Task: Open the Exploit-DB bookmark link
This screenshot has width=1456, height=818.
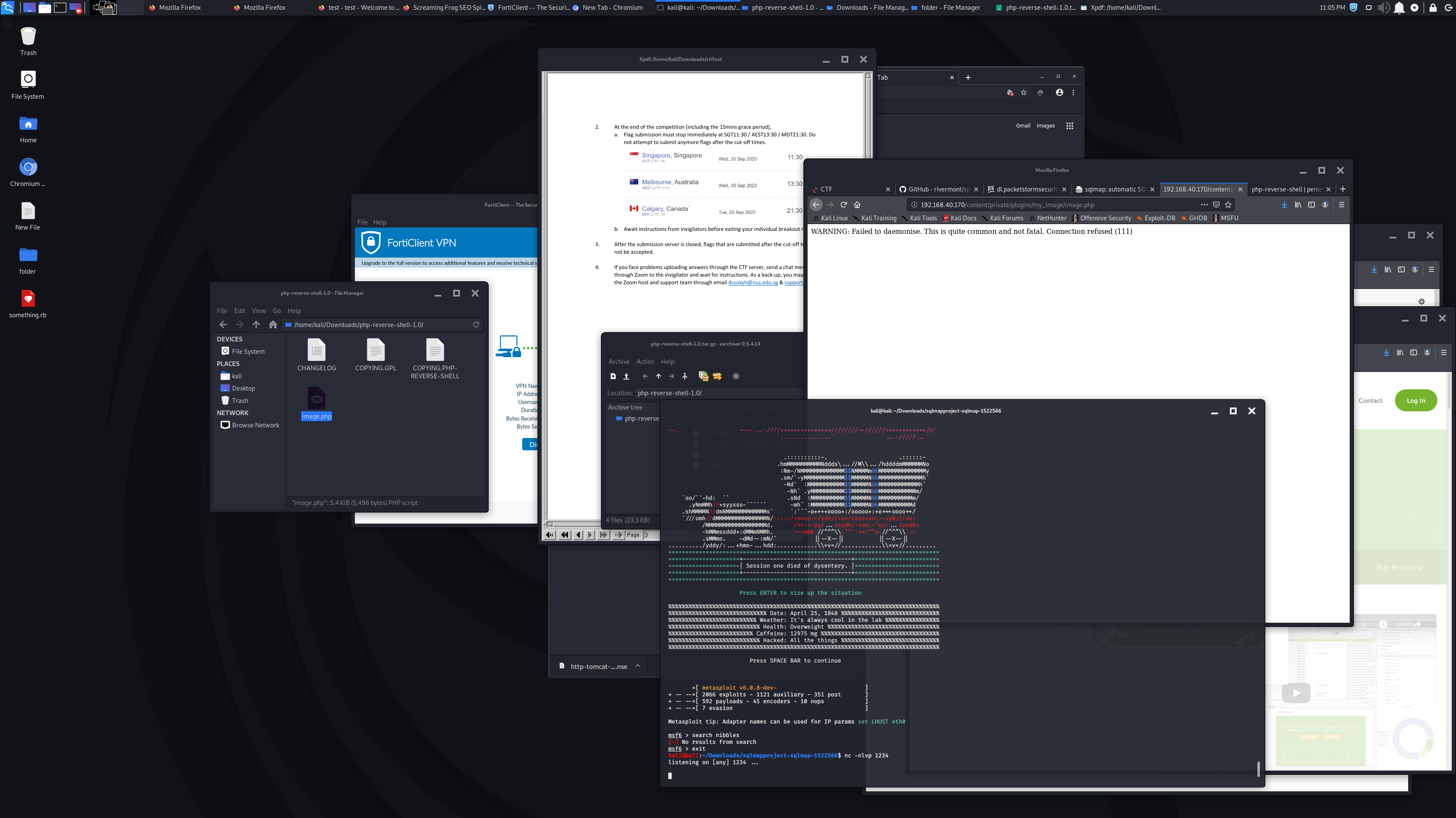Action: click(x=1159, y=218)
